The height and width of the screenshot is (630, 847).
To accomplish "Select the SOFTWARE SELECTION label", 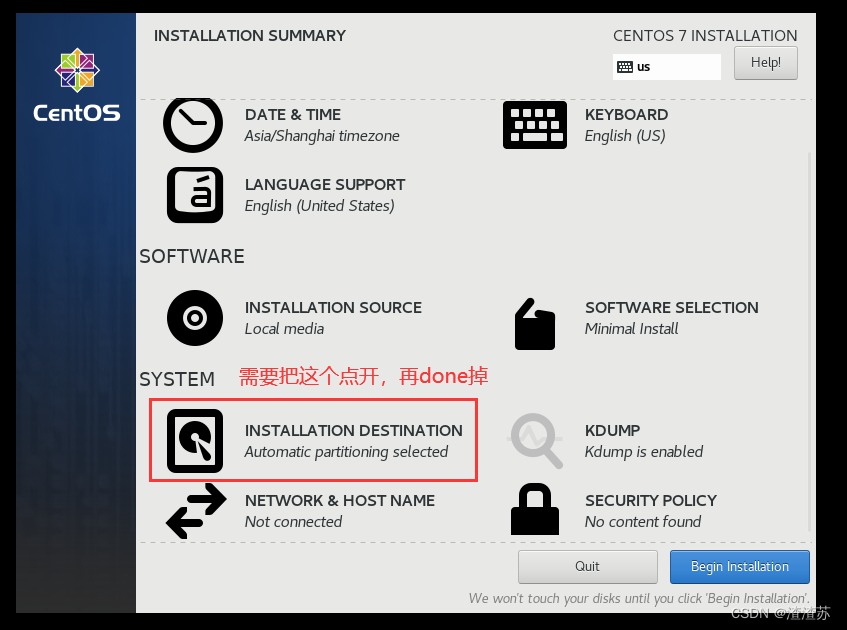I will click(x=672, y=307).
